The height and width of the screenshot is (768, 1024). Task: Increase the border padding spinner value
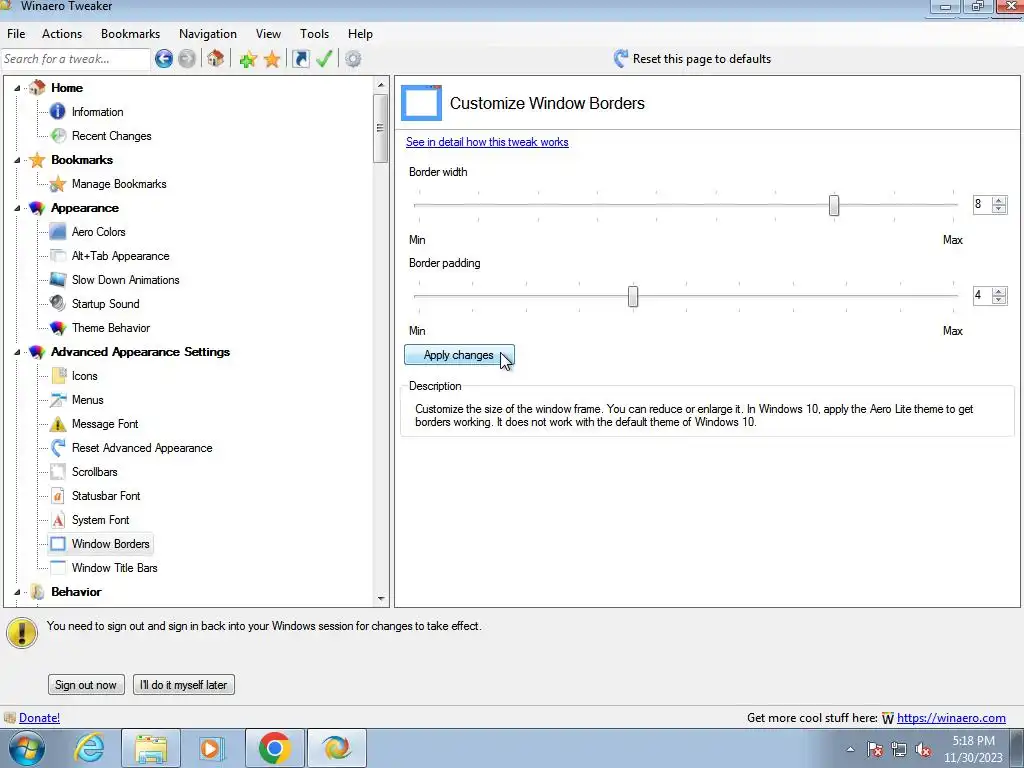pos(999,291)
